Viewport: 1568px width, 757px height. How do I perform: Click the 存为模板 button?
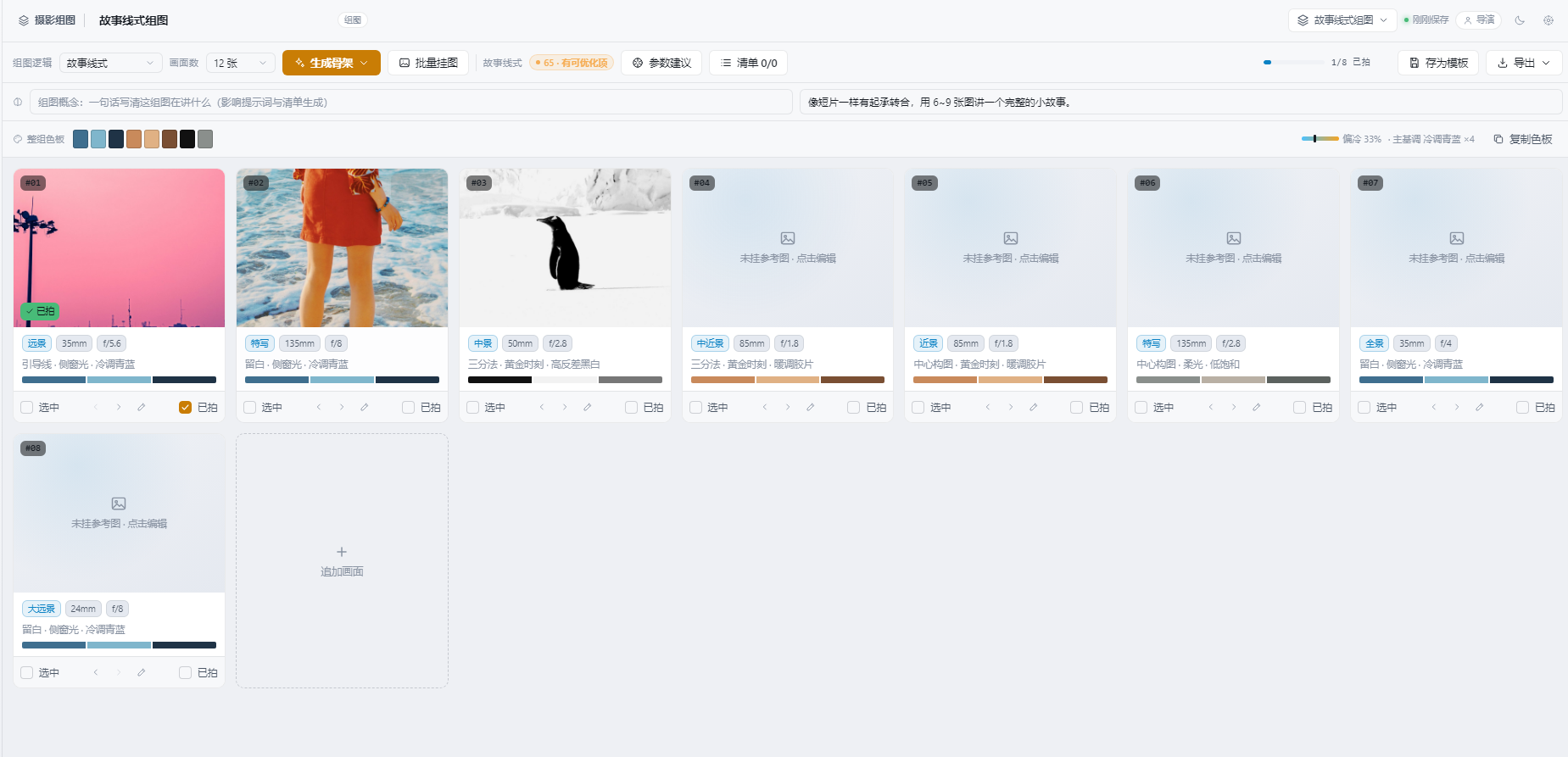tap(1438, 63)
